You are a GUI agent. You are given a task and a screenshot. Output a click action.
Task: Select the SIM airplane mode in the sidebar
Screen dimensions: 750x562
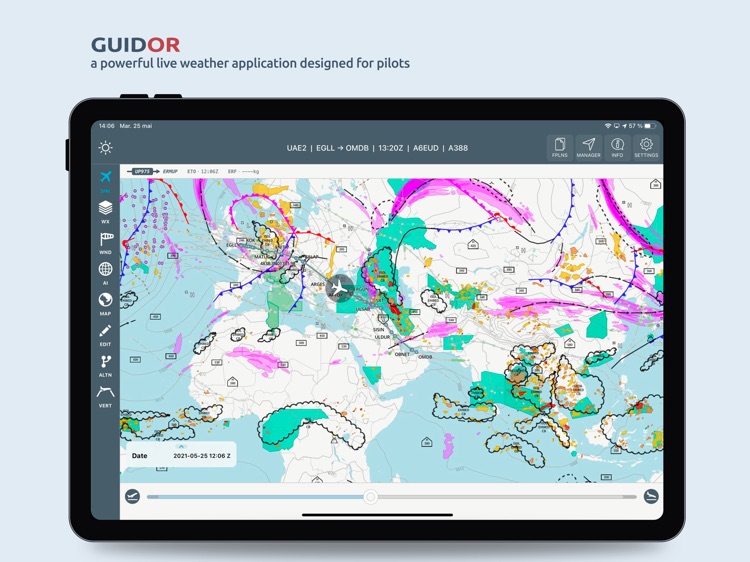tap(105, 181)
